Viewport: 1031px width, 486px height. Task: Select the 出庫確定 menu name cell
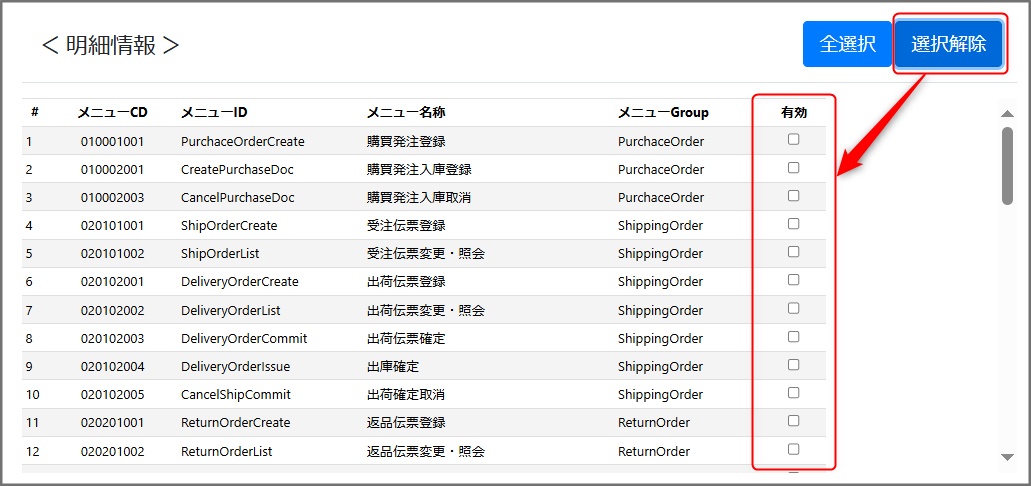click(393, 367)
